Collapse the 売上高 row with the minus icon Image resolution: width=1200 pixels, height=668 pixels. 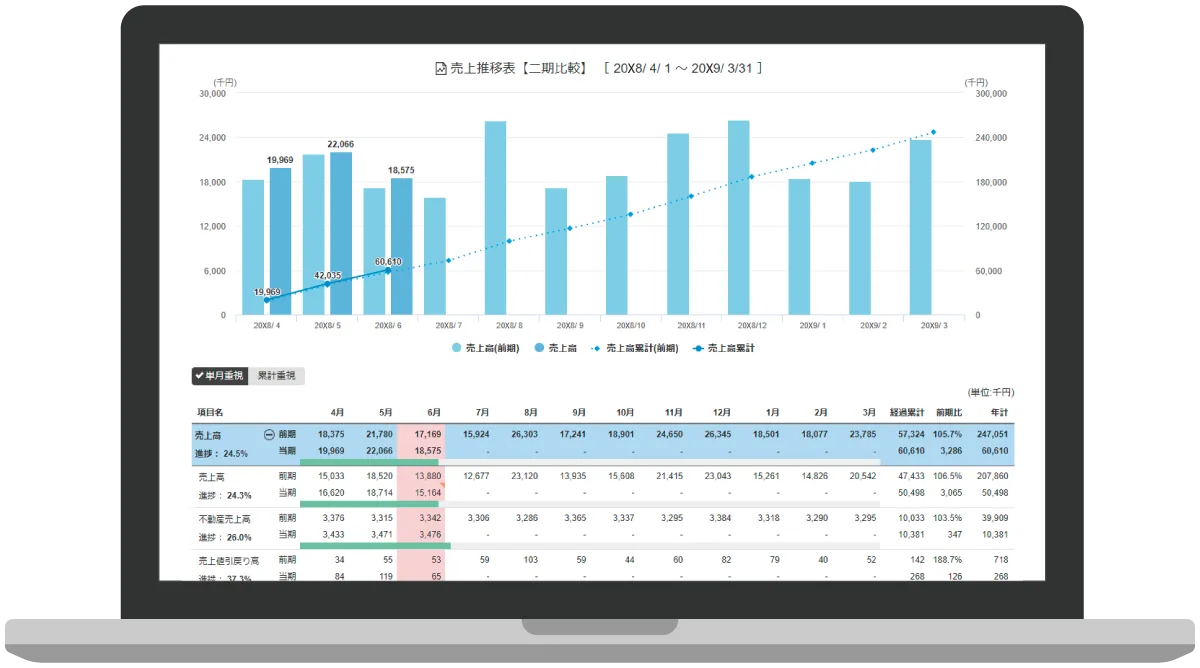(269, 435)
